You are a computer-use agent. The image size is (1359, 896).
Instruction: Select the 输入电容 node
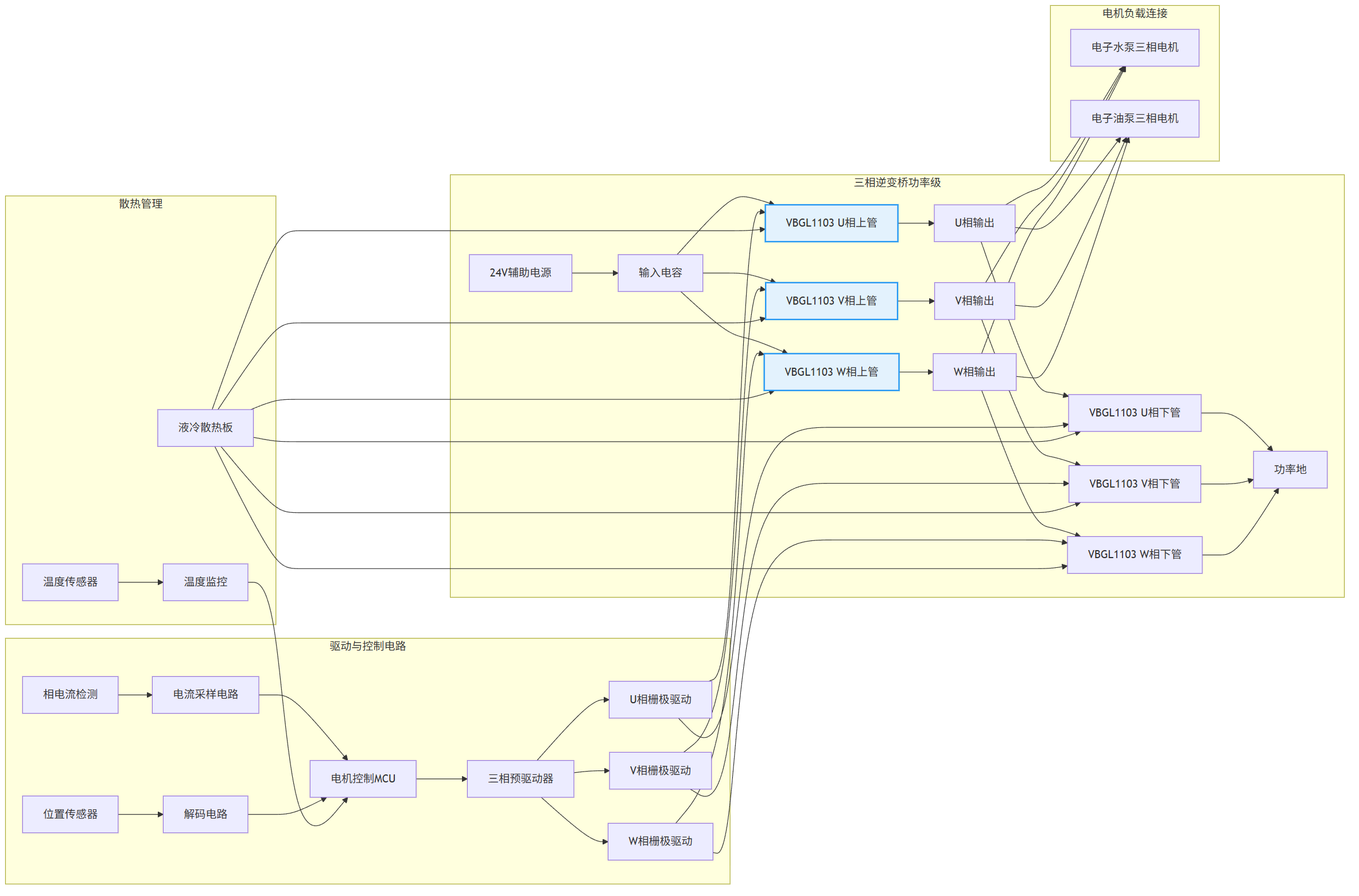pyautogui.click(x=660, y=273)
